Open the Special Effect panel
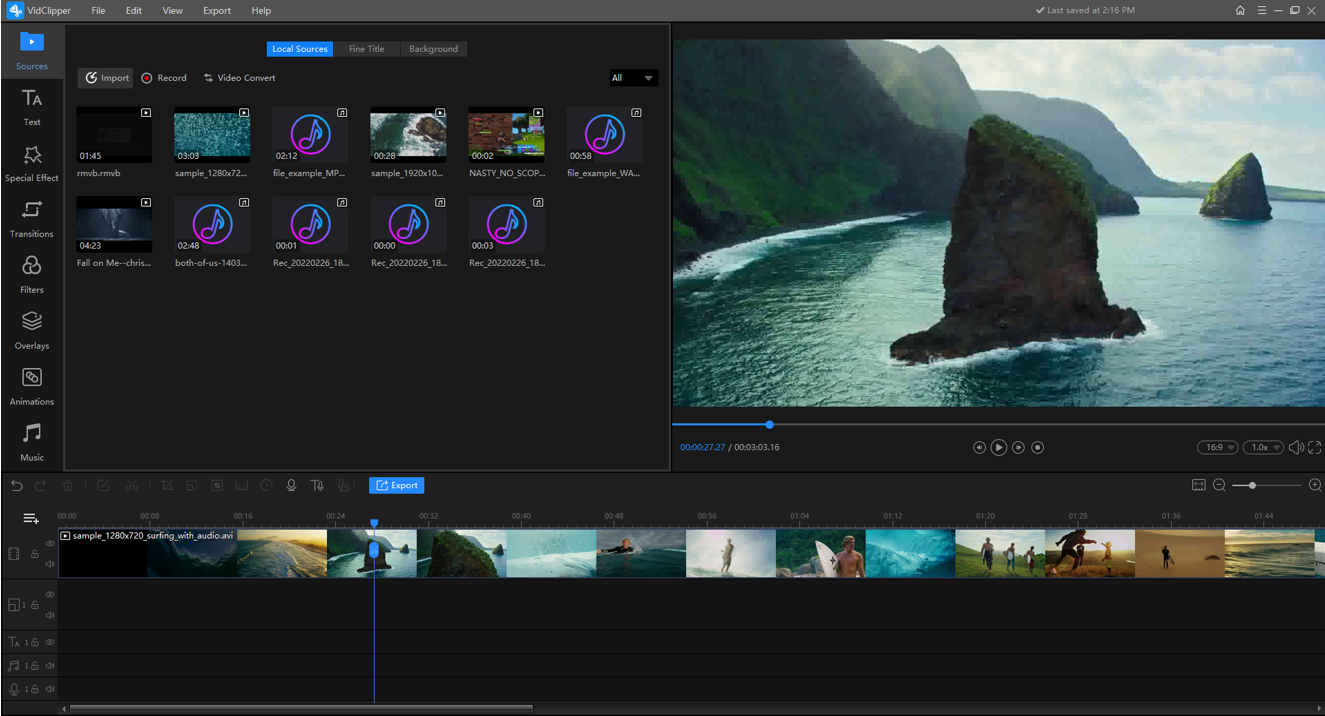 tap(32, 163)
